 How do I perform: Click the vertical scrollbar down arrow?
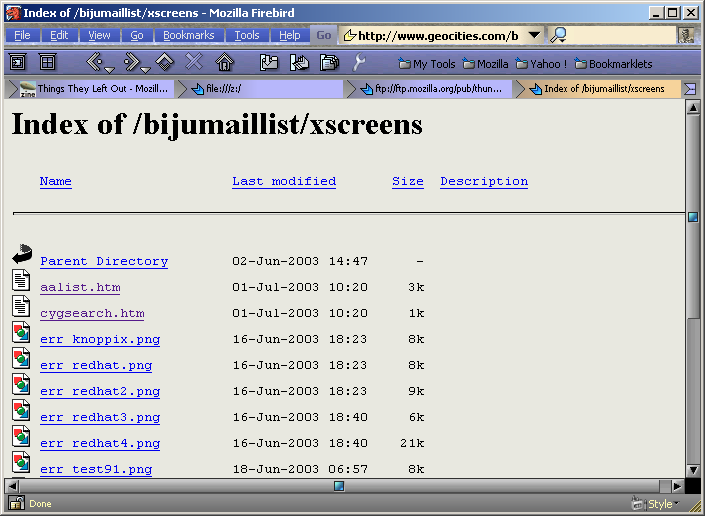(692, 469)
